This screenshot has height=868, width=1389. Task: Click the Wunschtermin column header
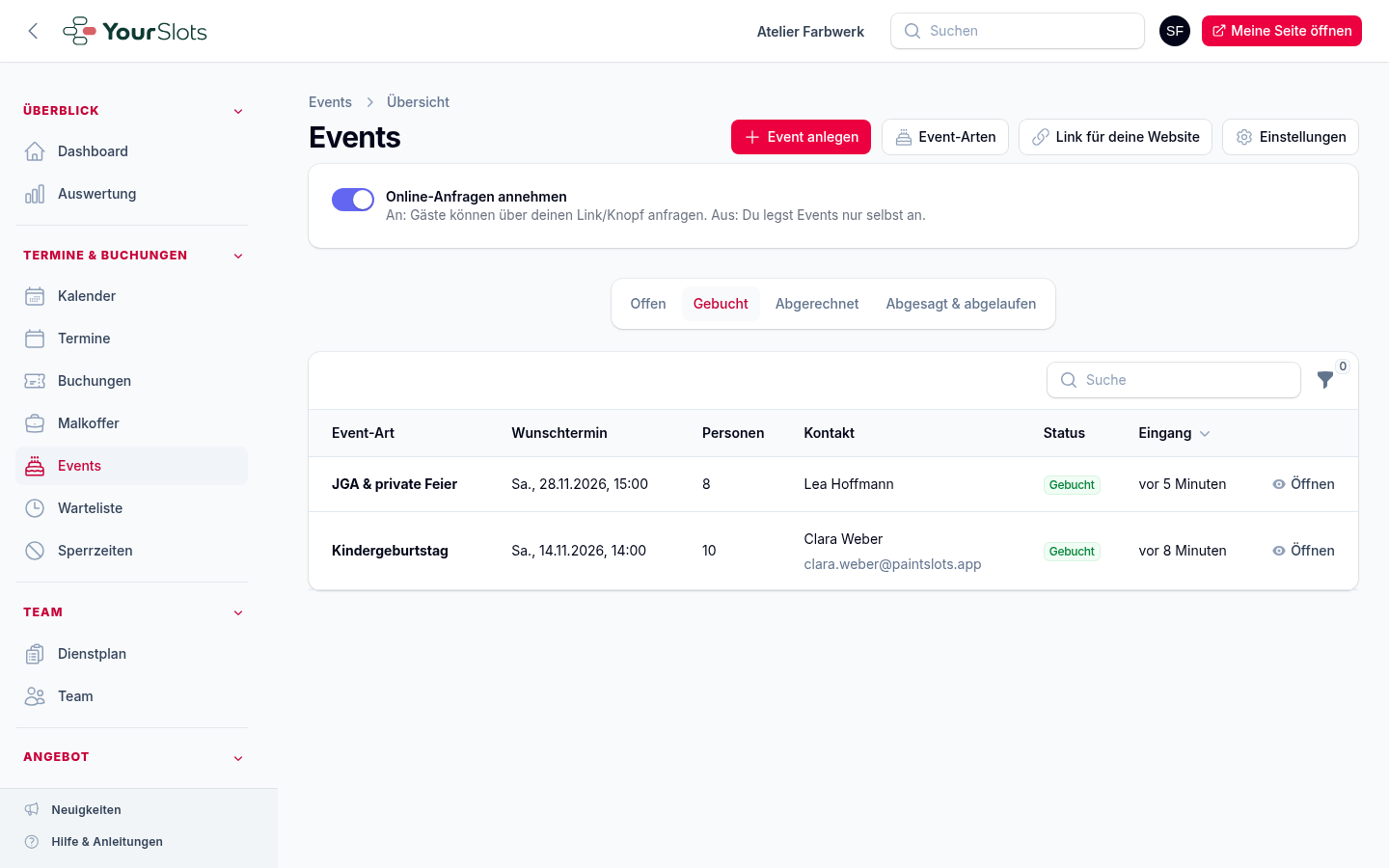pyautogui.click(x=559, y=433)
